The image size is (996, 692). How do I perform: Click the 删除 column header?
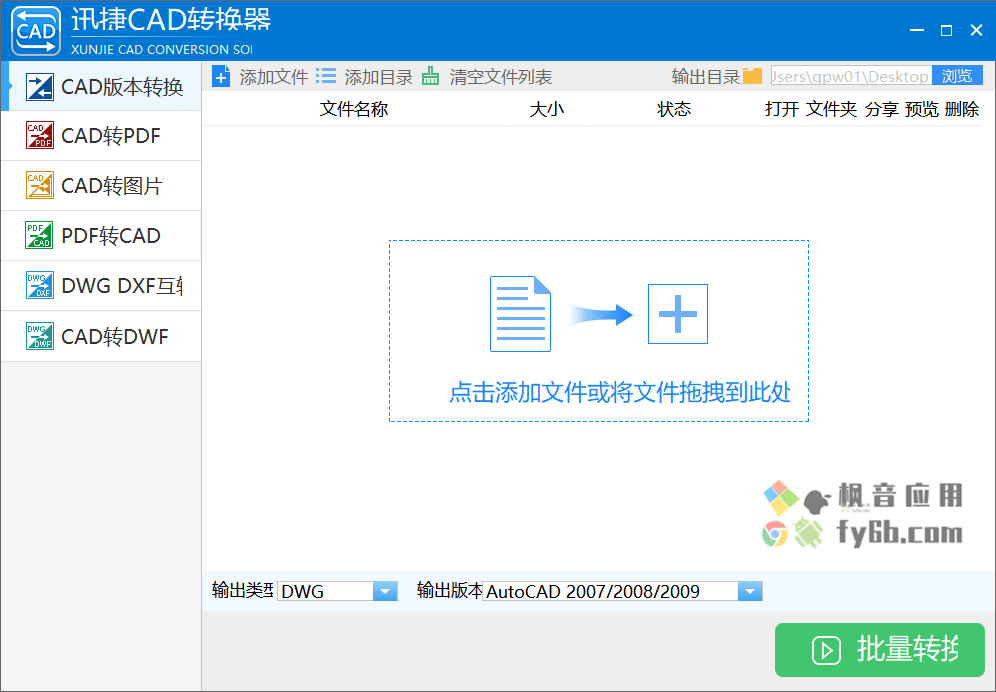pyautogui.click(x=962, y=109)
